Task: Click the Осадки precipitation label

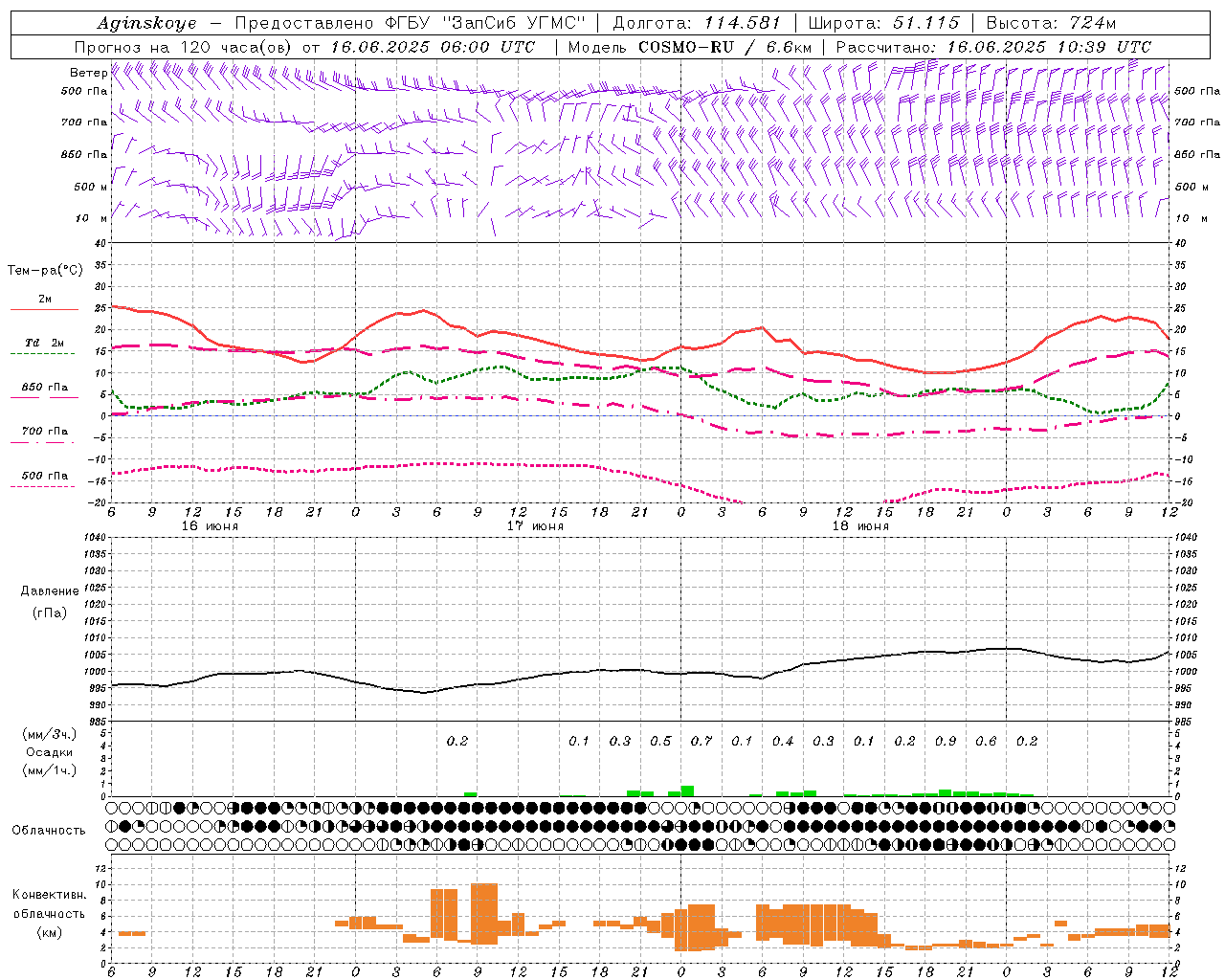Action: click(49, 752)
